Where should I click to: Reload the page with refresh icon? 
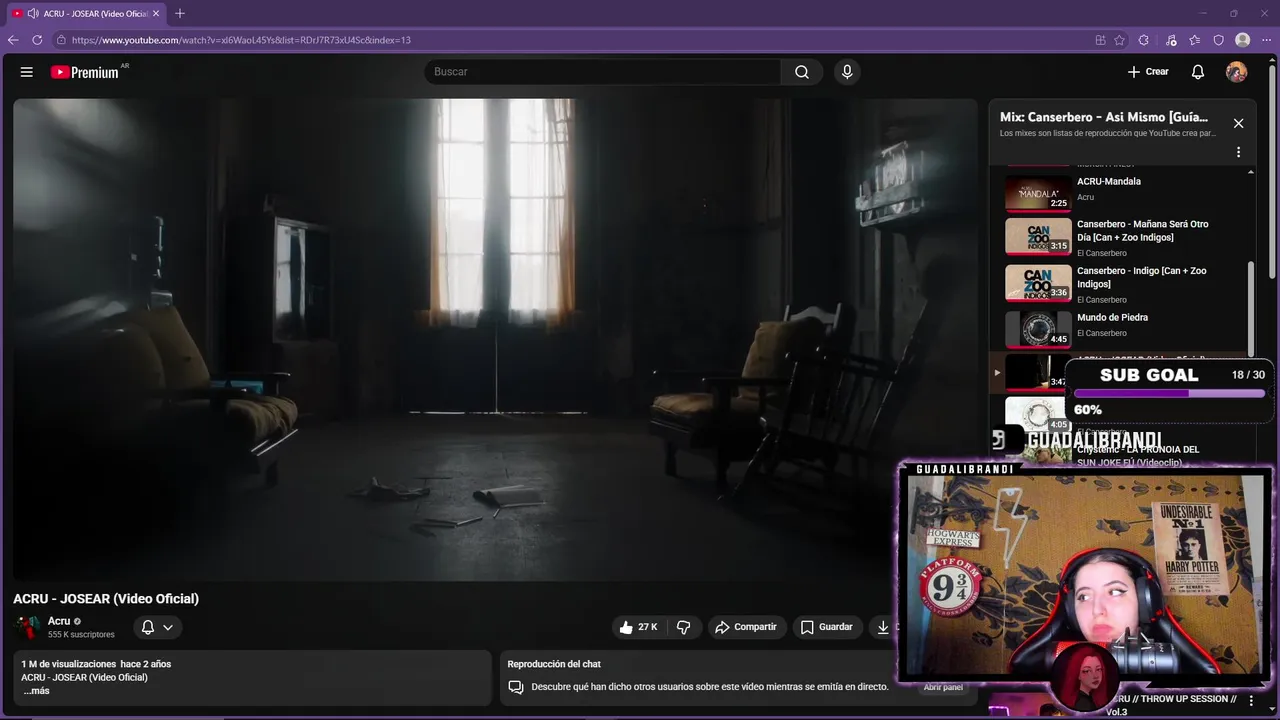pyautogui.click(x=37, y=40)
